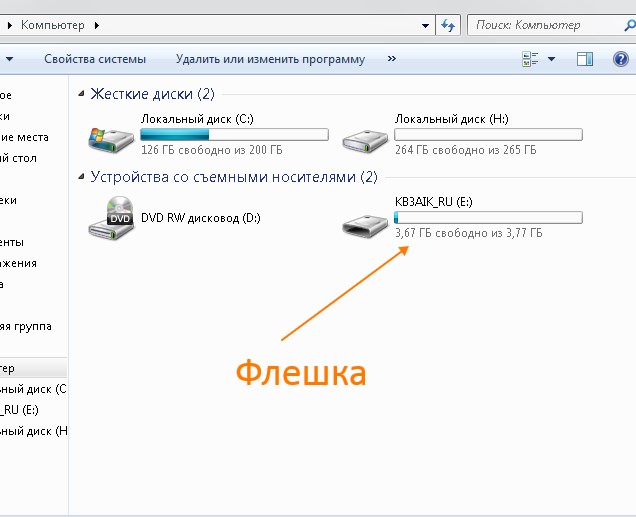The image size is (636, 517).
Task: Open KB3AIK_RU (E:) flash drive icon
Action: [x=365, y=226]
